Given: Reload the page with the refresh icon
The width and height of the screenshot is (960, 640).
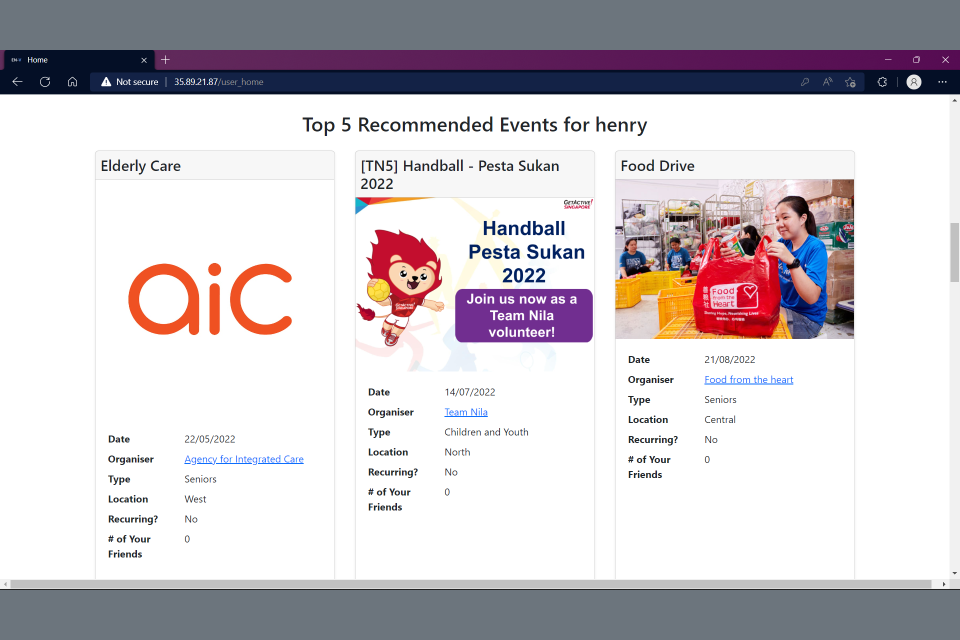Looking at the screenshot, I should click(45, 81).
